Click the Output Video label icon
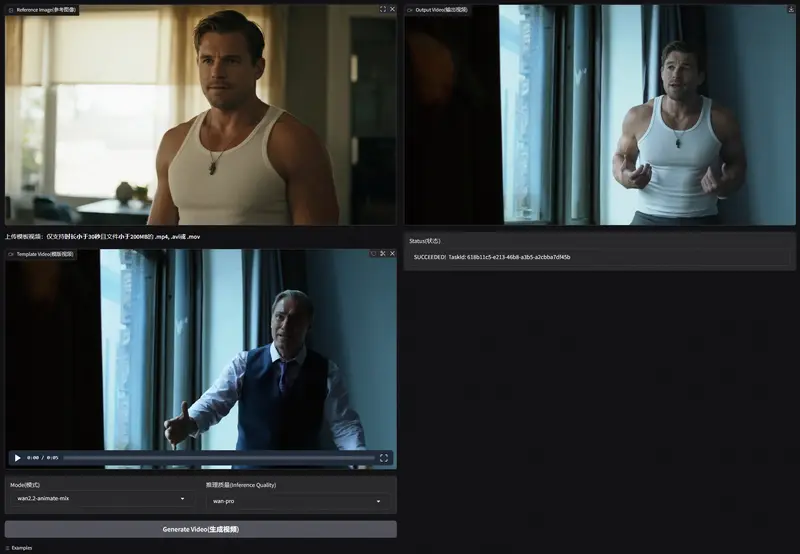 [410, 10]
